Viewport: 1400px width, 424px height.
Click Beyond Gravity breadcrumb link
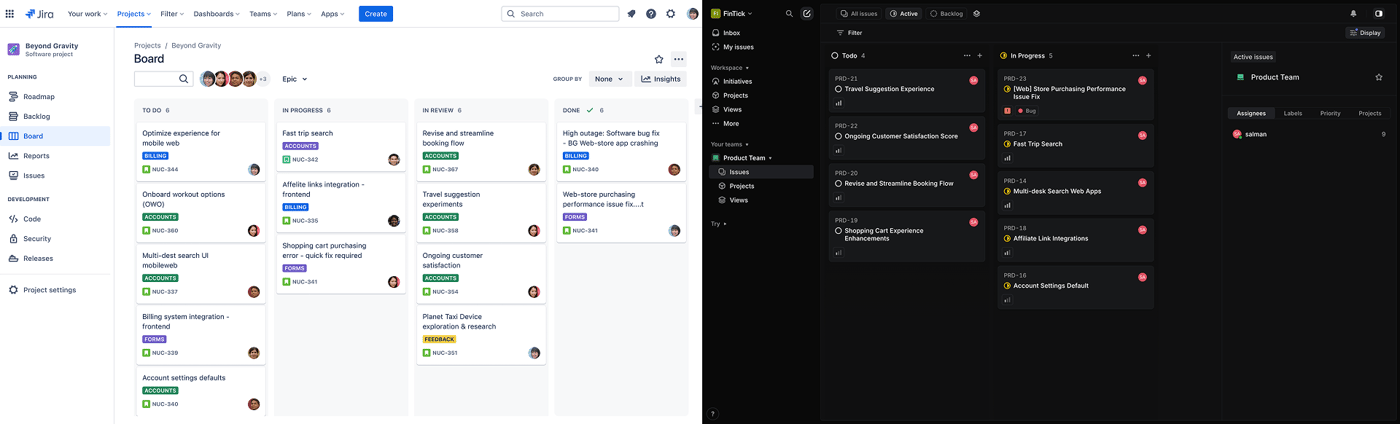pos(196,45)
